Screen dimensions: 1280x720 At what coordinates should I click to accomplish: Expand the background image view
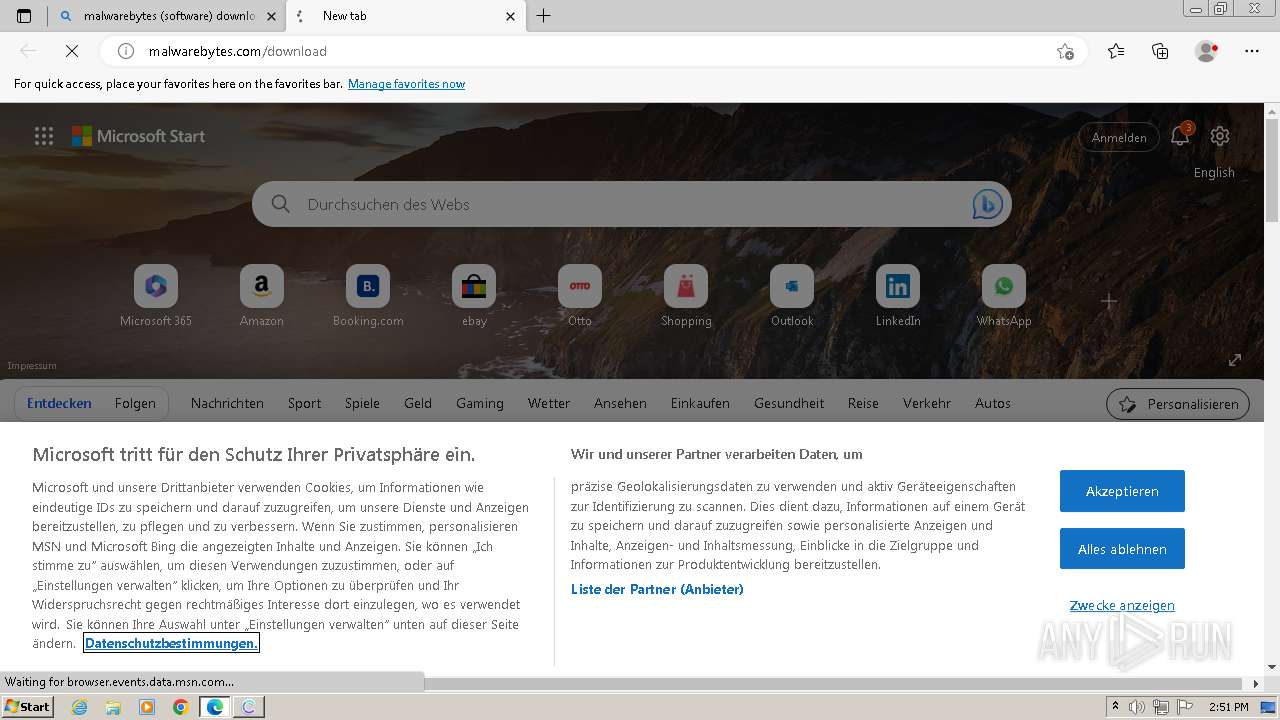(x=1235, y=360)
